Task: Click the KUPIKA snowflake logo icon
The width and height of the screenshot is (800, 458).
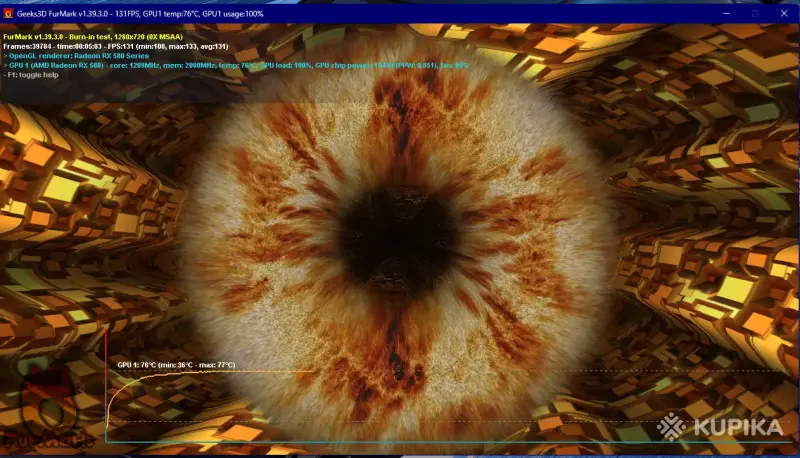Action: click(671, 427)
